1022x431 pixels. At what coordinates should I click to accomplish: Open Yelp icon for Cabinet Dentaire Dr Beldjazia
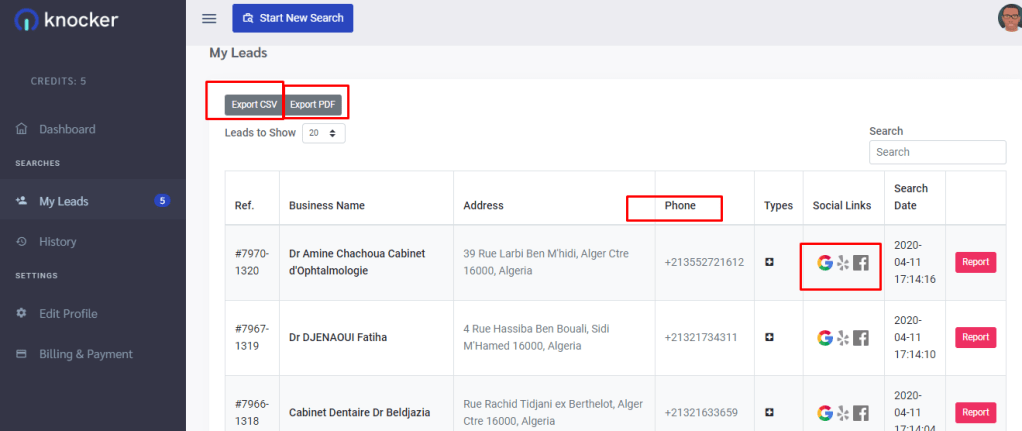point(843,413)
